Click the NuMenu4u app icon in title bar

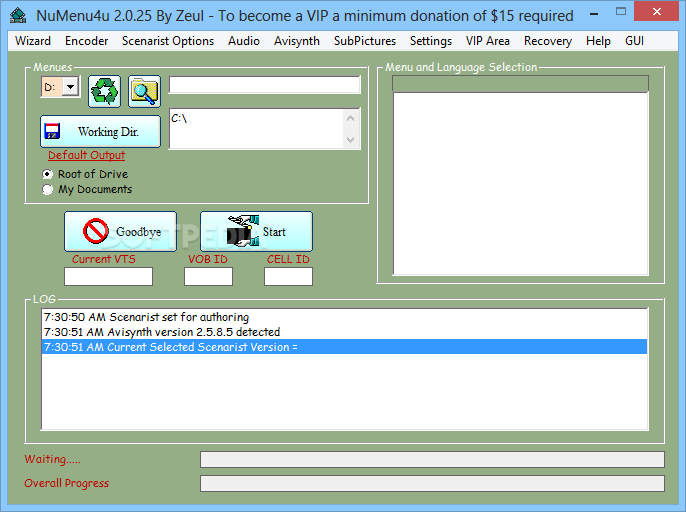[18, 15]
